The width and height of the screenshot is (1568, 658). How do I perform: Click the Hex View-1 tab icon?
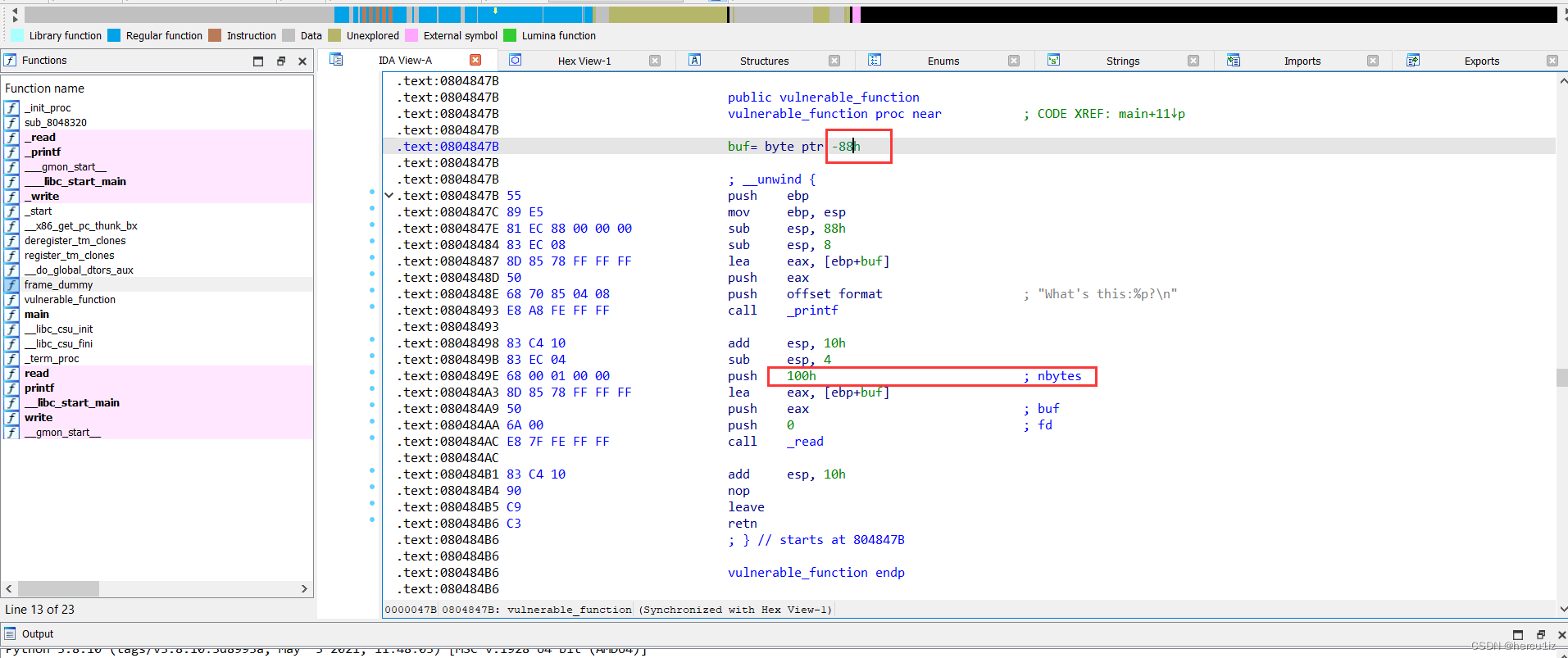(516, 60)
